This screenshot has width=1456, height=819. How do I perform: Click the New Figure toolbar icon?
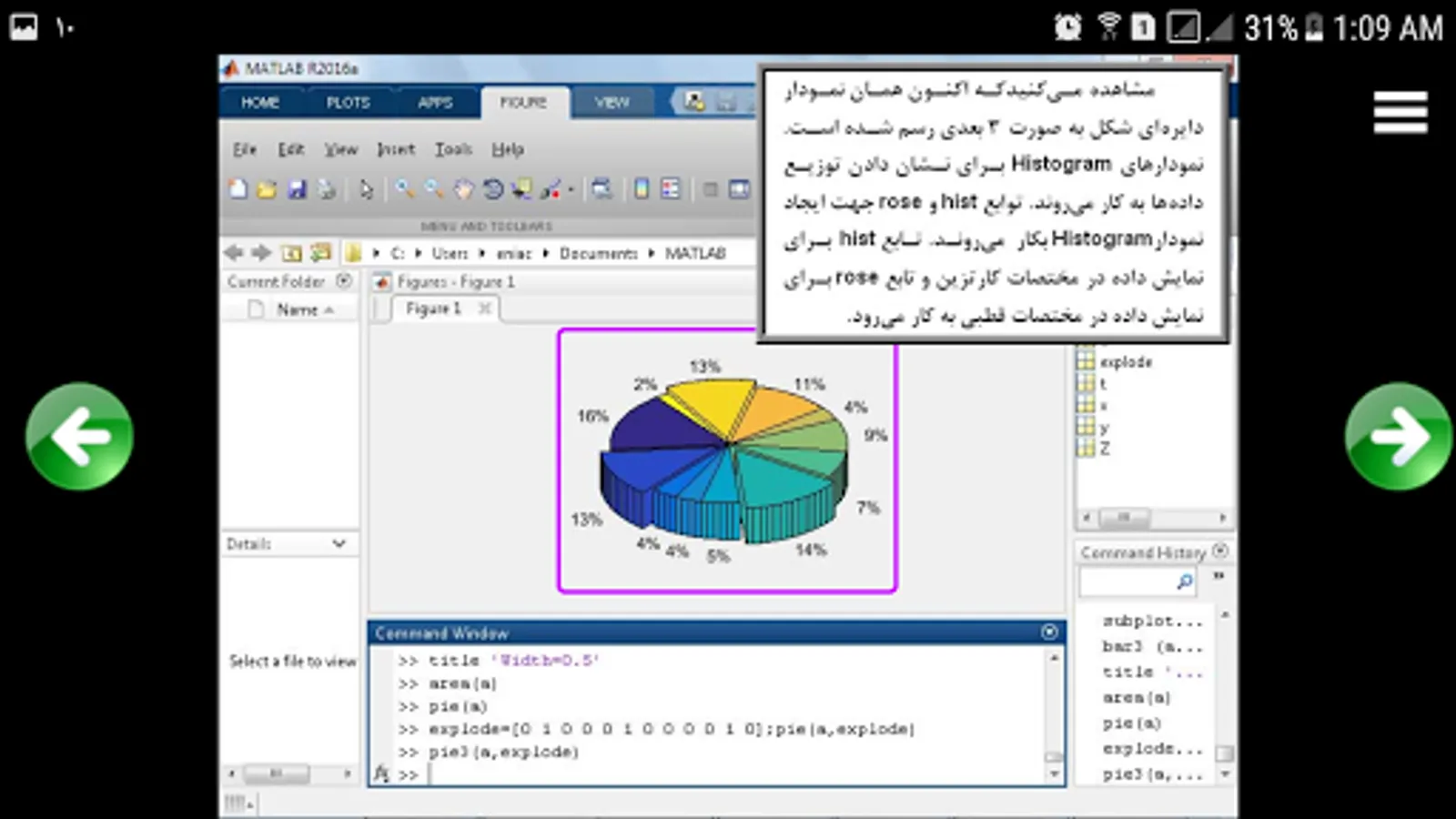point(238,189)
